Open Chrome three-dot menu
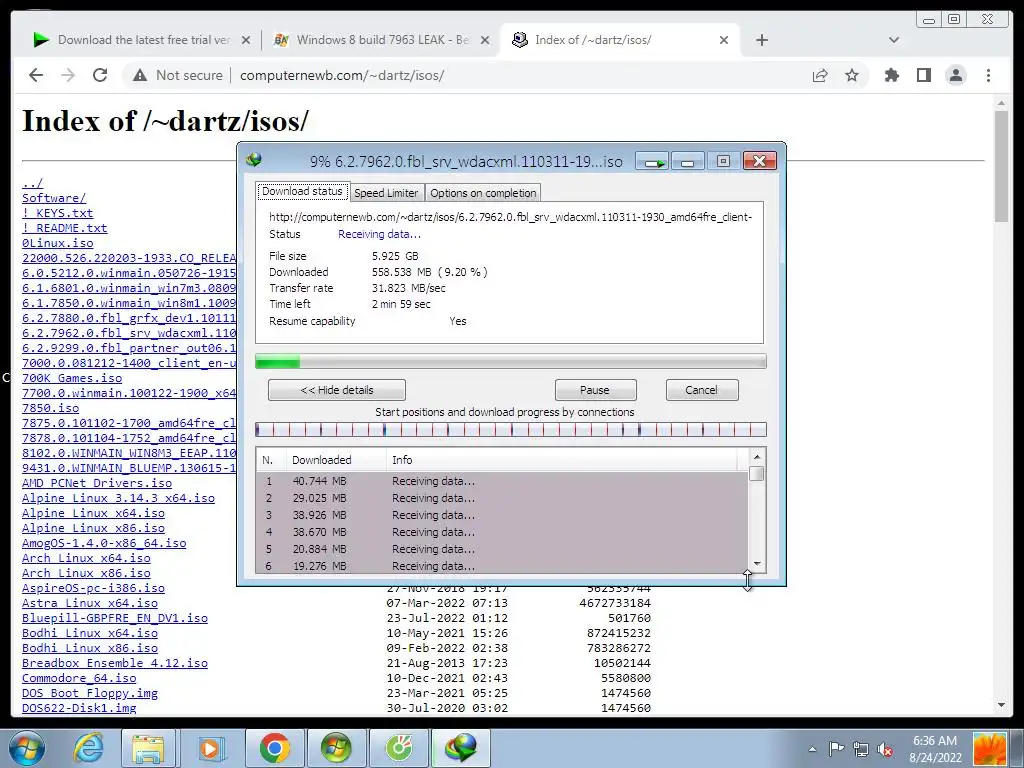This screenshot has height=768, width=1024. click(x=988, y=75)
